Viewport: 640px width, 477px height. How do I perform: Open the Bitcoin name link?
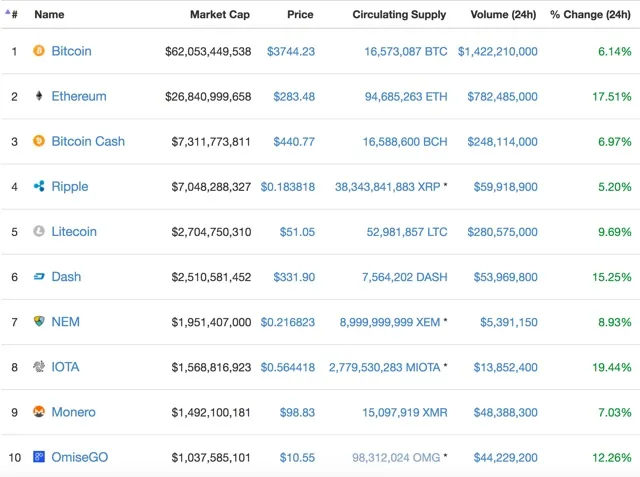(71, 51)
